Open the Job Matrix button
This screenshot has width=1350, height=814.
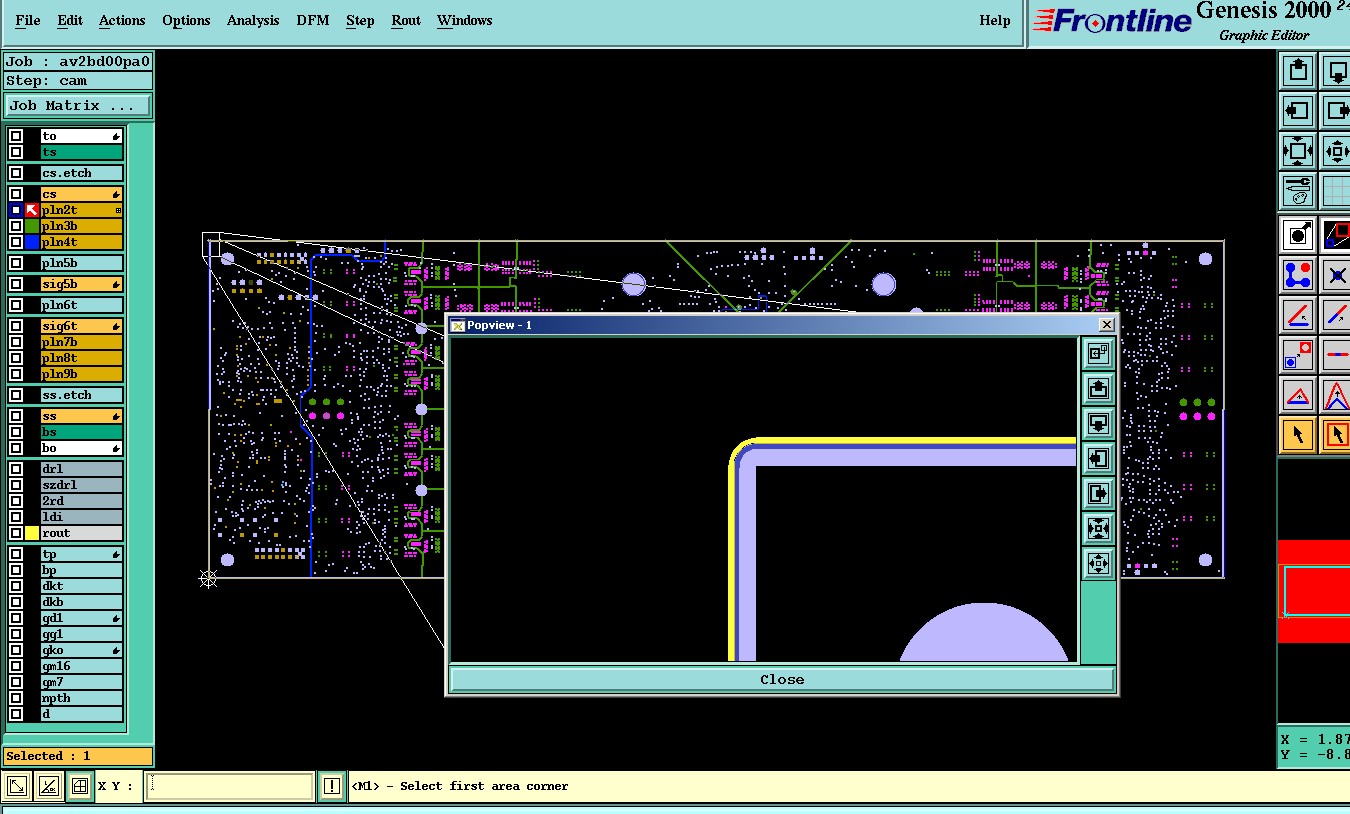point(78,106)
